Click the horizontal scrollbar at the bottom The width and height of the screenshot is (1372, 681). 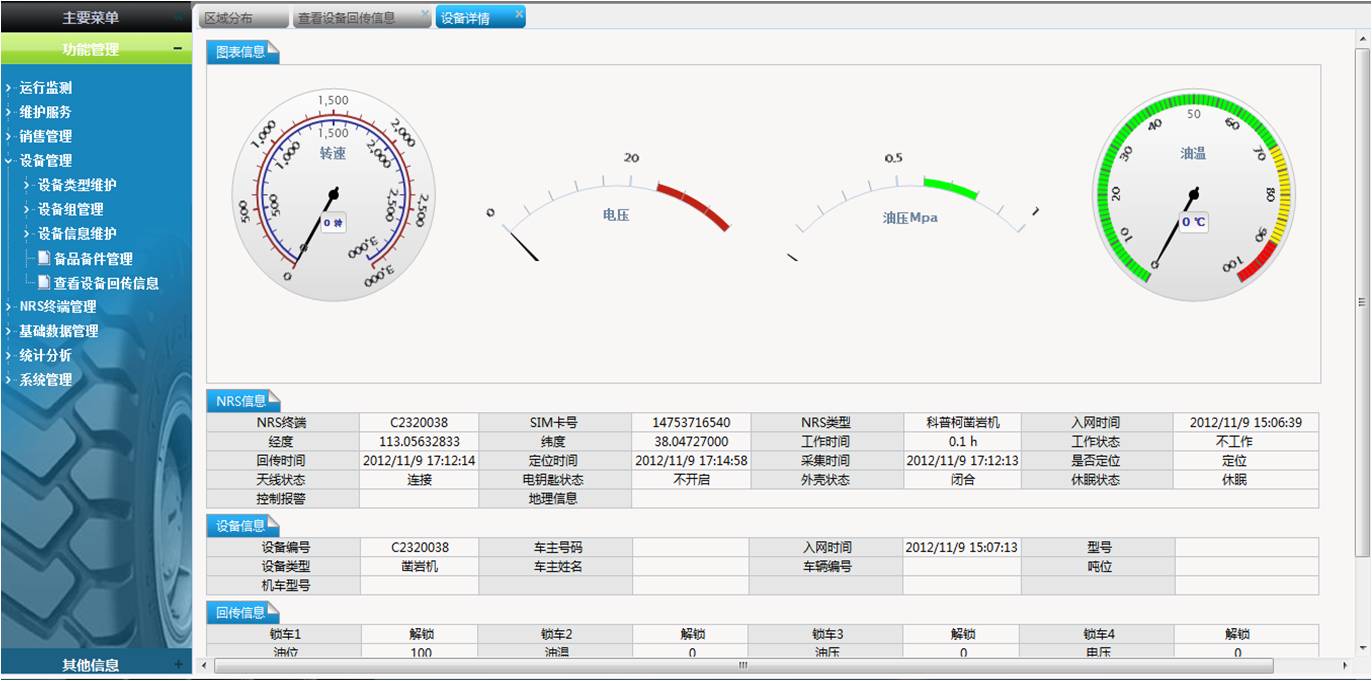[742, 665]
